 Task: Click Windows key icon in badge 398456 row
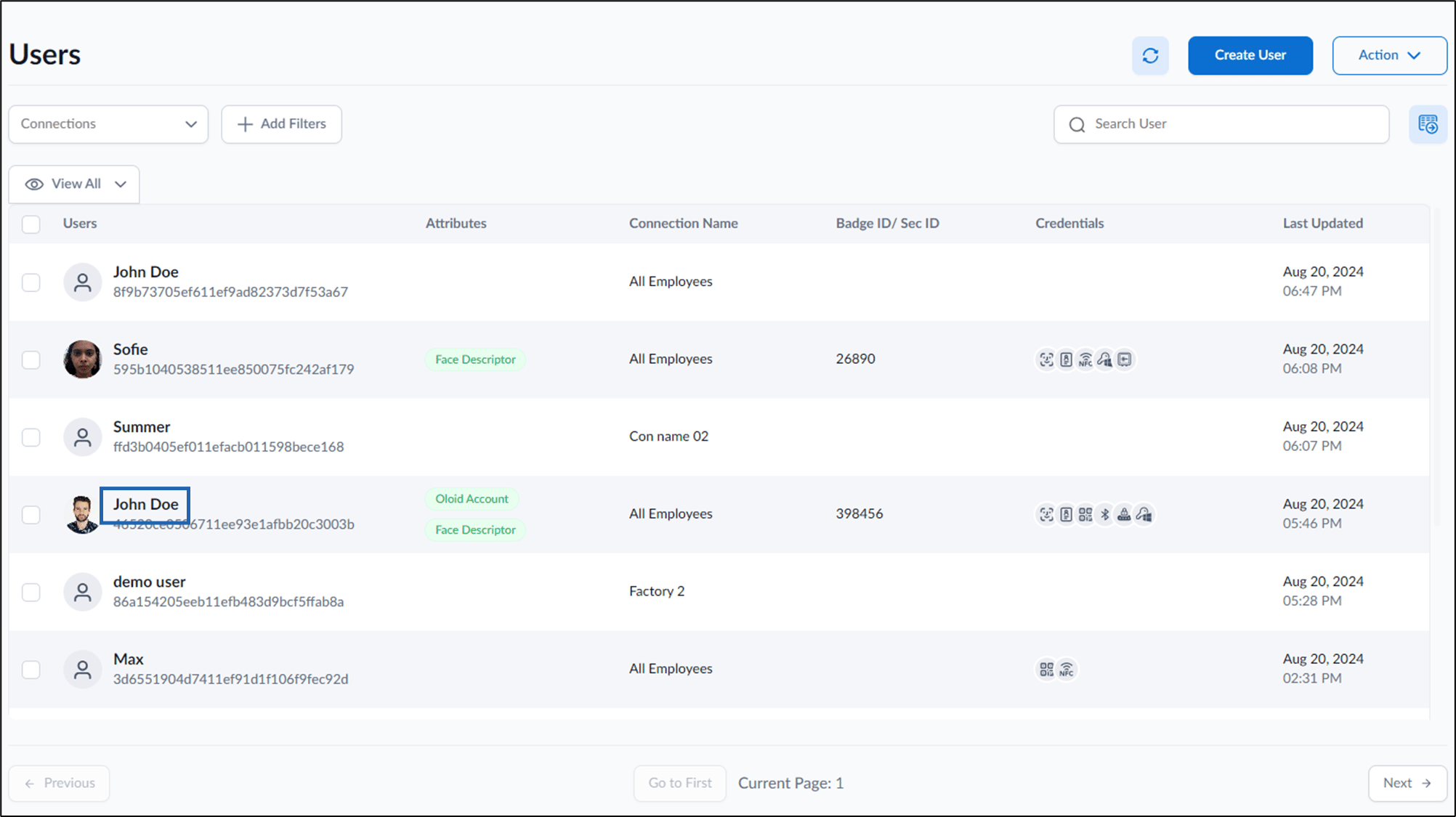(1144, 514)
